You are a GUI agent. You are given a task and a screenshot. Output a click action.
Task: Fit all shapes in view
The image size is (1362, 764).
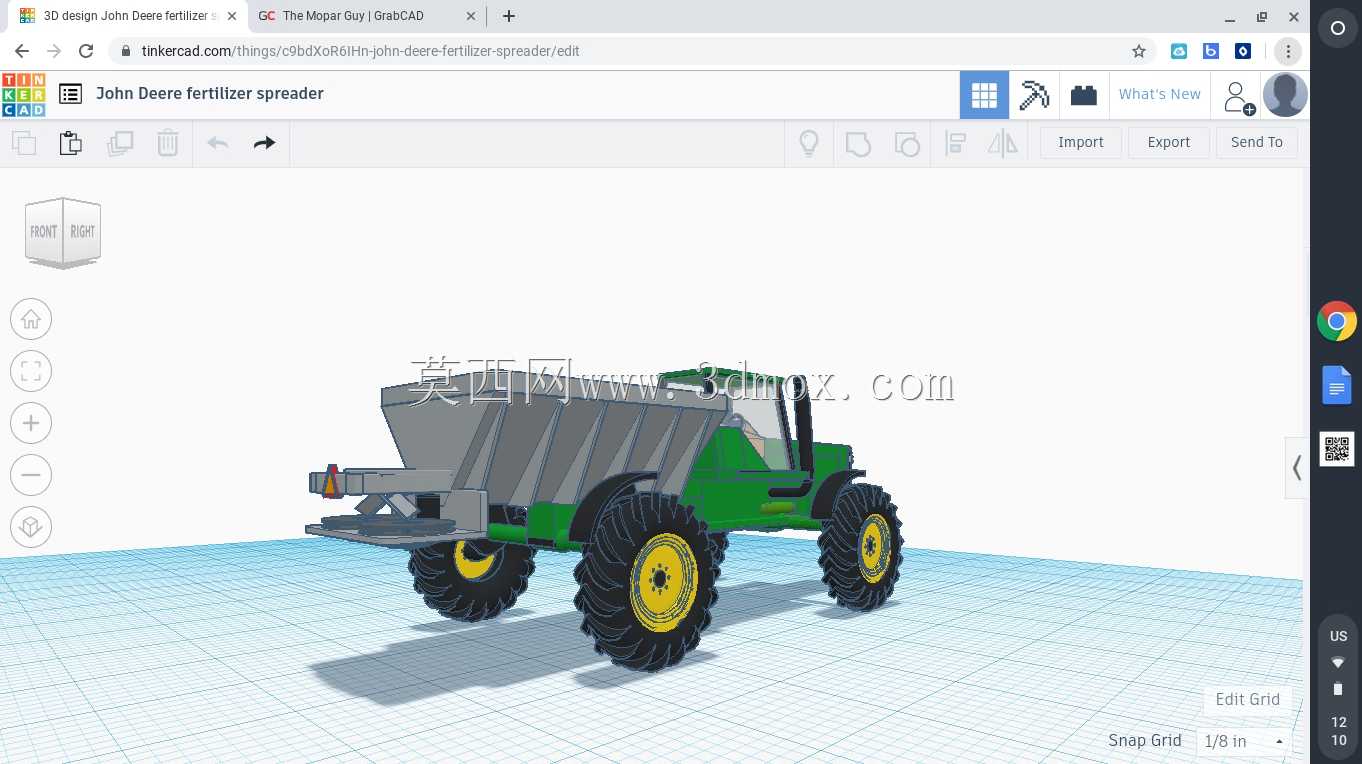tap(31, 371)
